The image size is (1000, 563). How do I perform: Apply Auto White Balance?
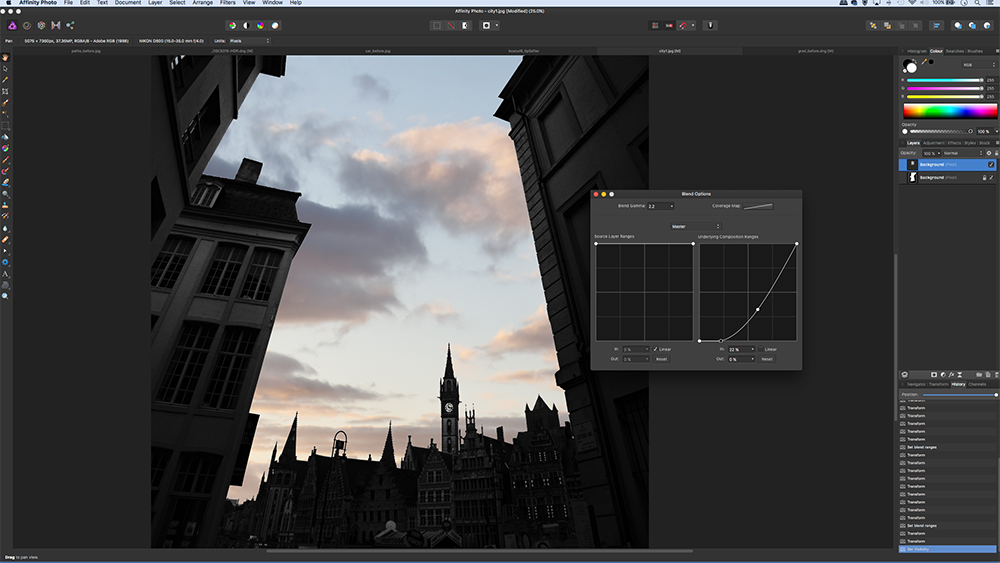(275, 26)
